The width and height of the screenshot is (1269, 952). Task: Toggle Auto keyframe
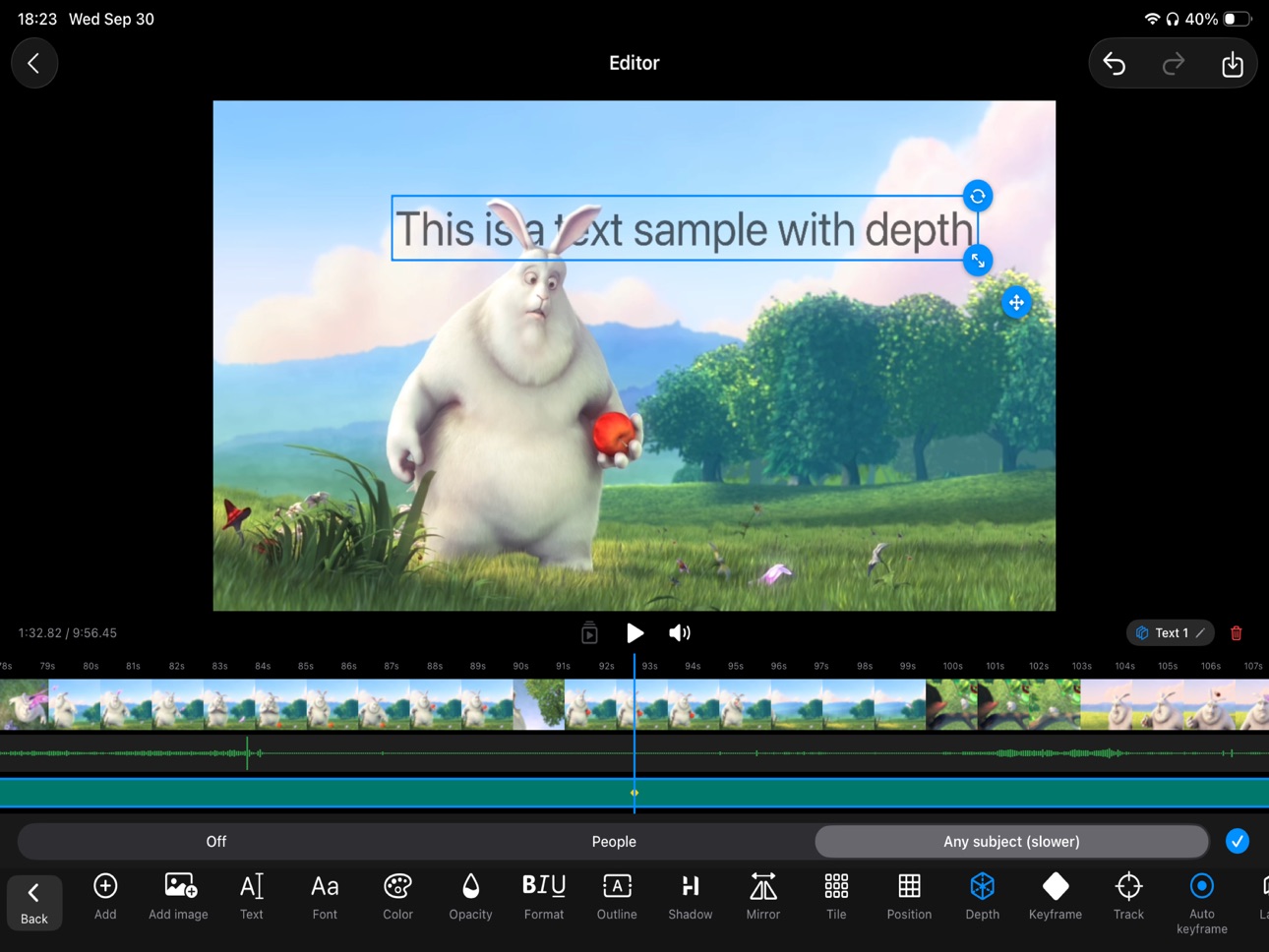tap(1202, 903)
